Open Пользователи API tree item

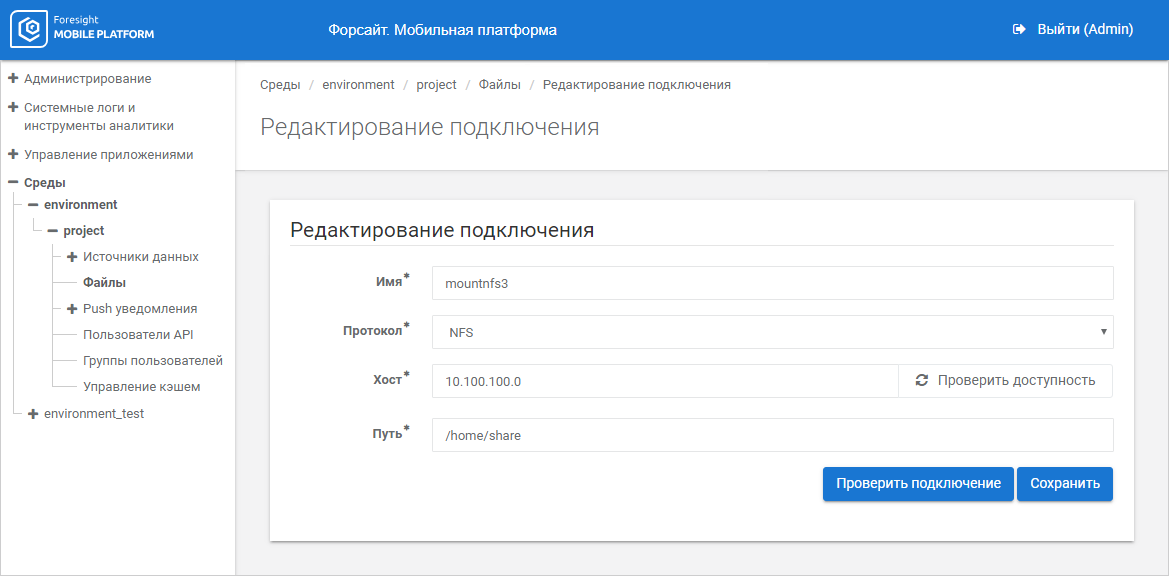tap(139, 335)
